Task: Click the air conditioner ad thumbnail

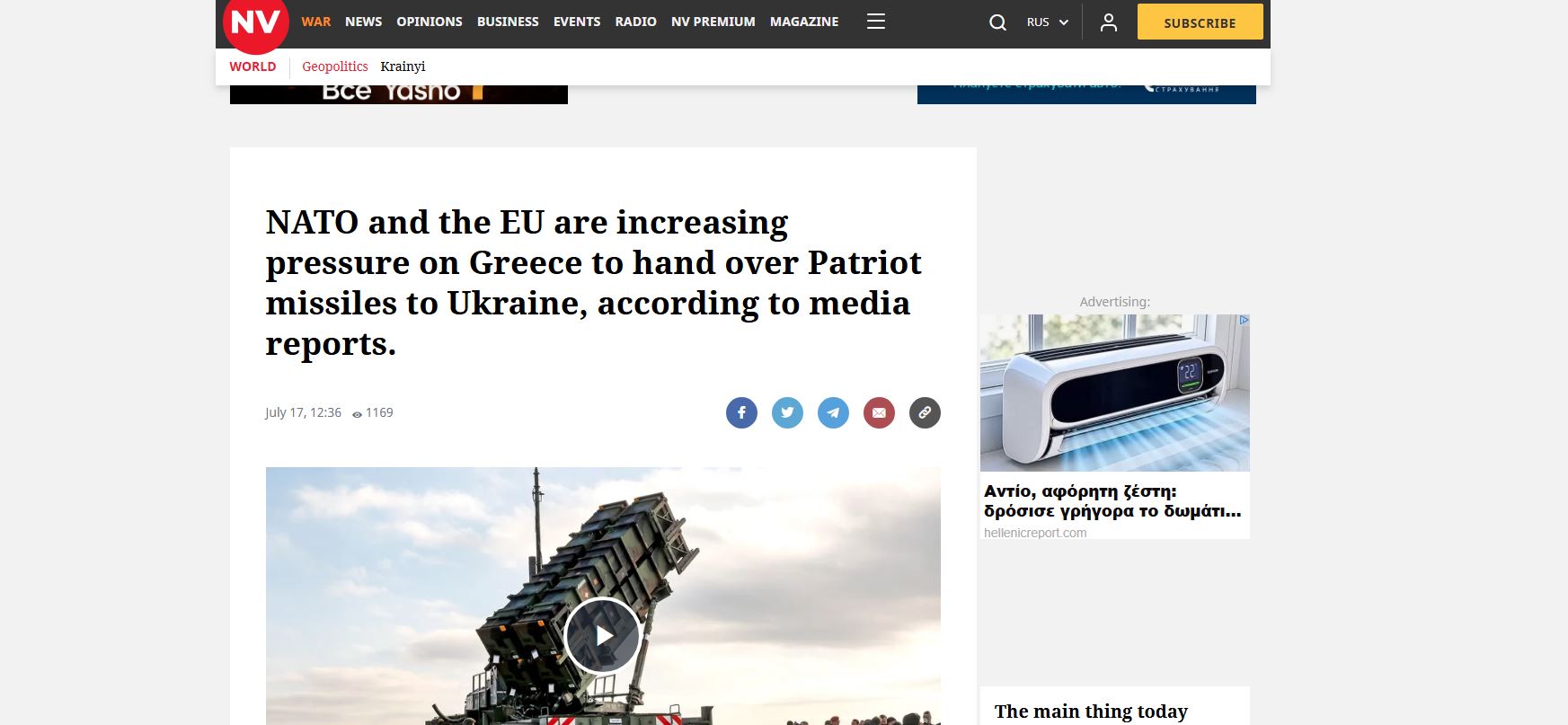Action: pos(1114,393)
